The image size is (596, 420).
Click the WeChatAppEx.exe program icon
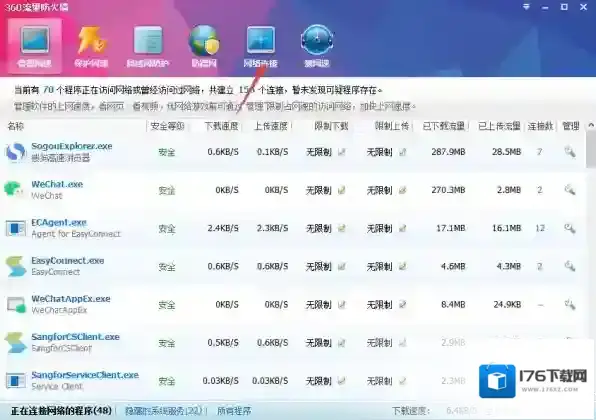click(x=16, y=305)
